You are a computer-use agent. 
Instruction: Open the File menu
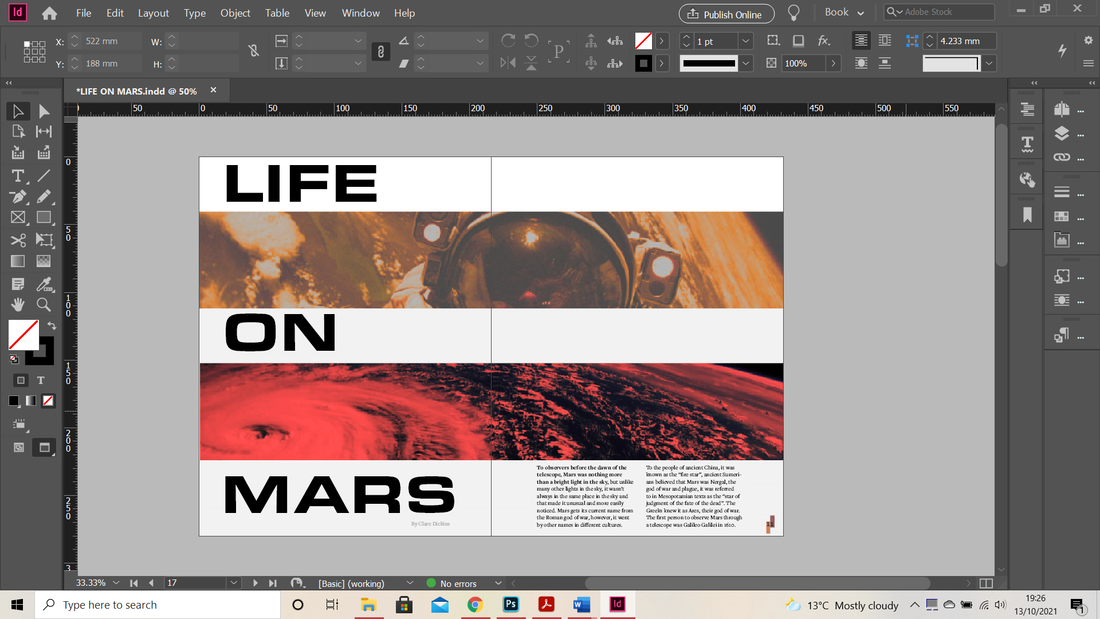pyautogui.click(x=83, y=13)
